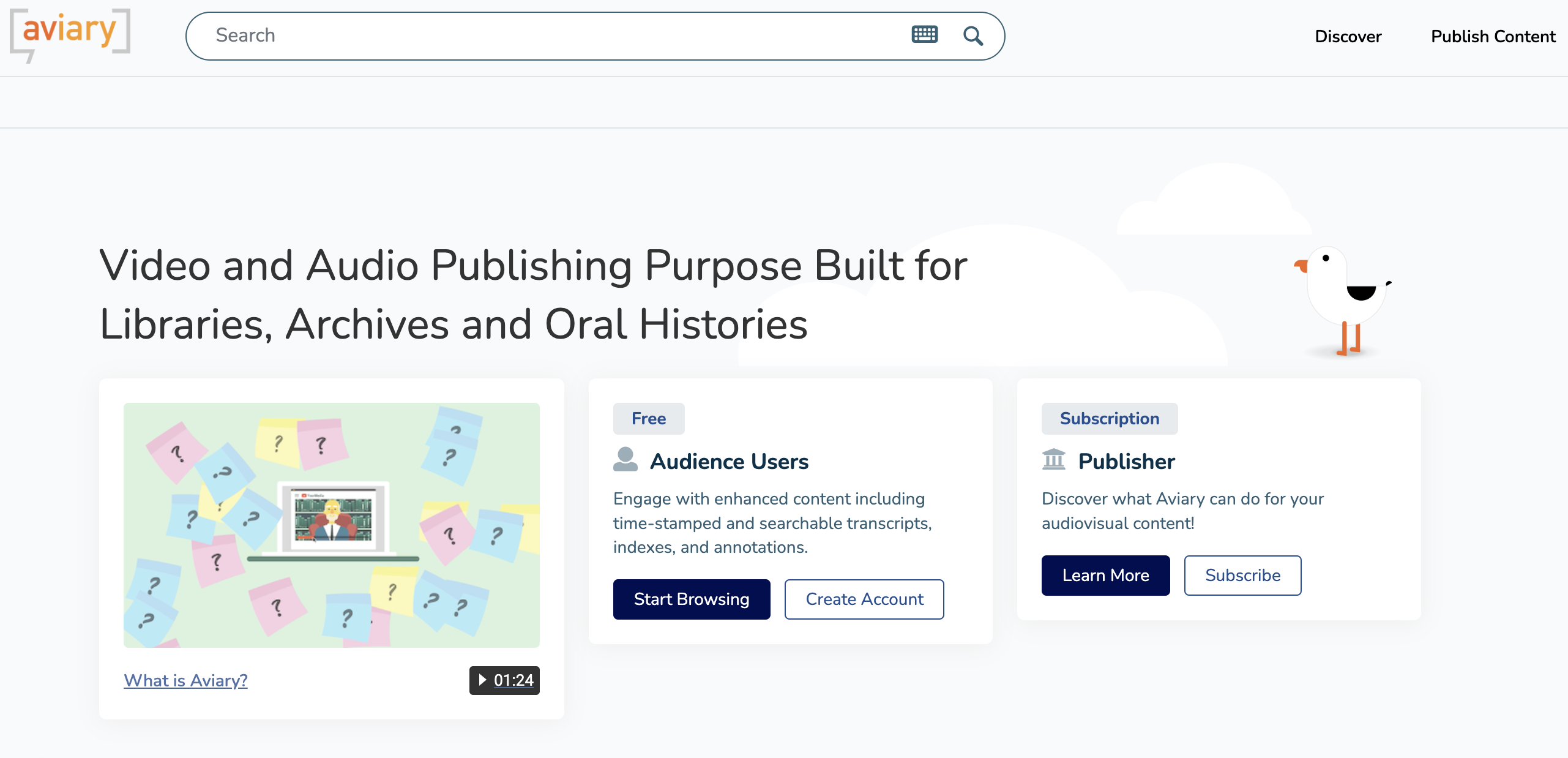Click the Publisher institution icon
Viewport: 1568px width, 758px height.
(1054, 459)
